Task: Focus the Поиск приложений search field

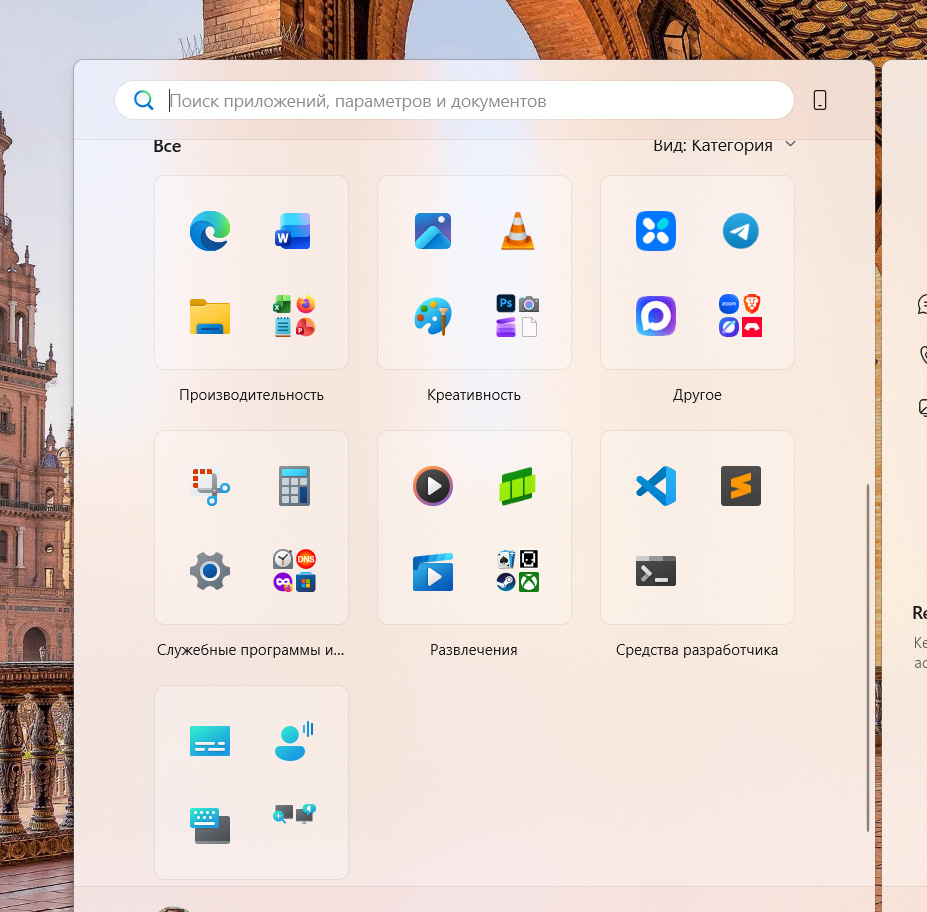Action: click(x=454, y=100)
